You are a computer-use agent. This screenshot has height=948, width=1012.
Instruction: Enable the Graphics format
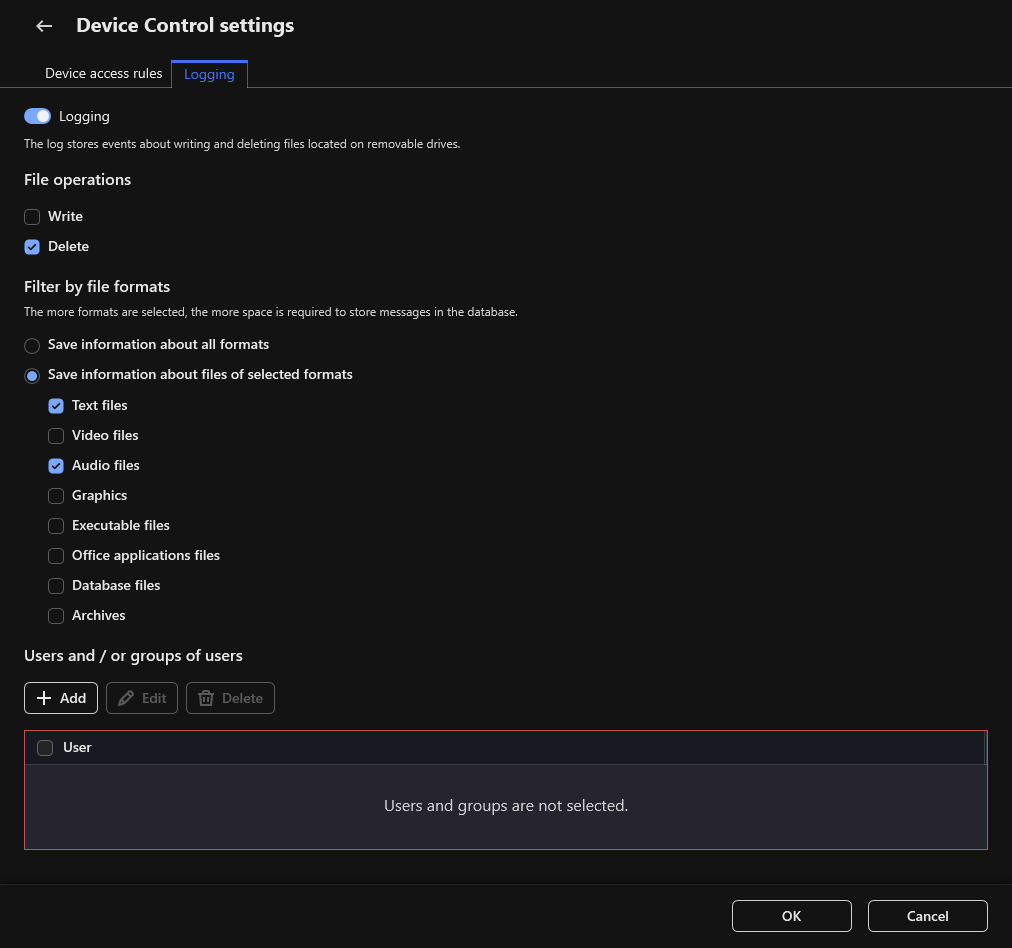(56, 495)
